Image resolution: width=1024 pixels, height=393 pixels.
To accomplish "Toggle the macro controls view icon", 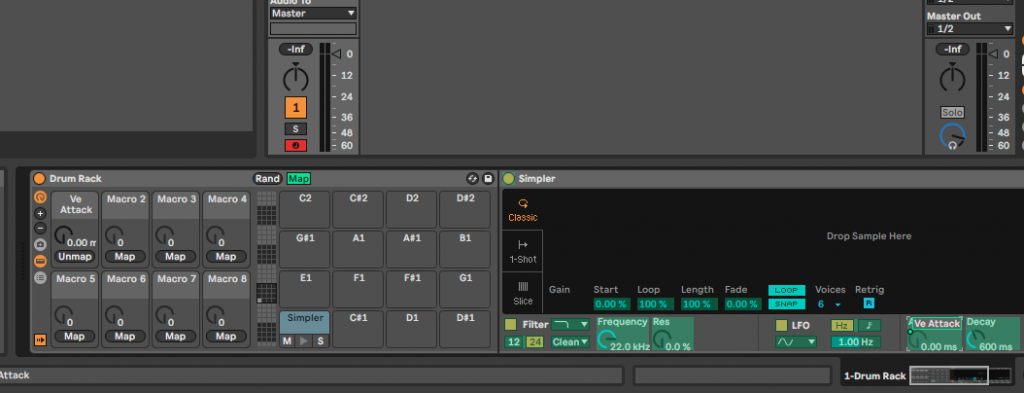I will click(x=40, y=196).
